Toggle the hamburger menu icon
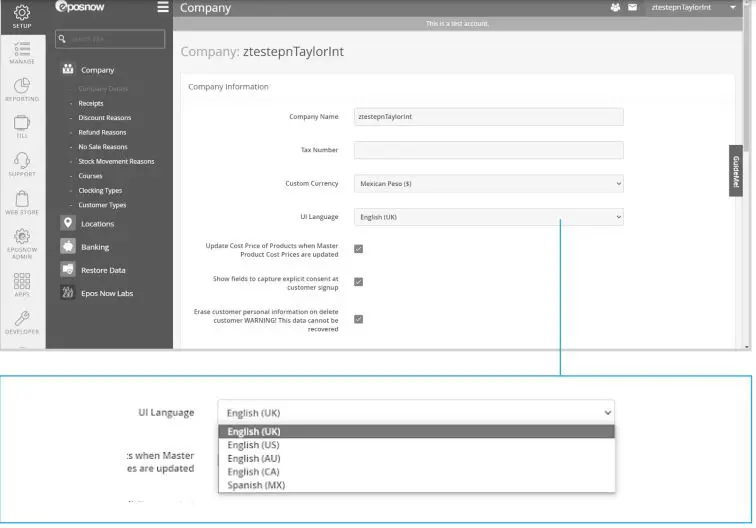Viewport: 756px width, 528px height. point(163,8)
